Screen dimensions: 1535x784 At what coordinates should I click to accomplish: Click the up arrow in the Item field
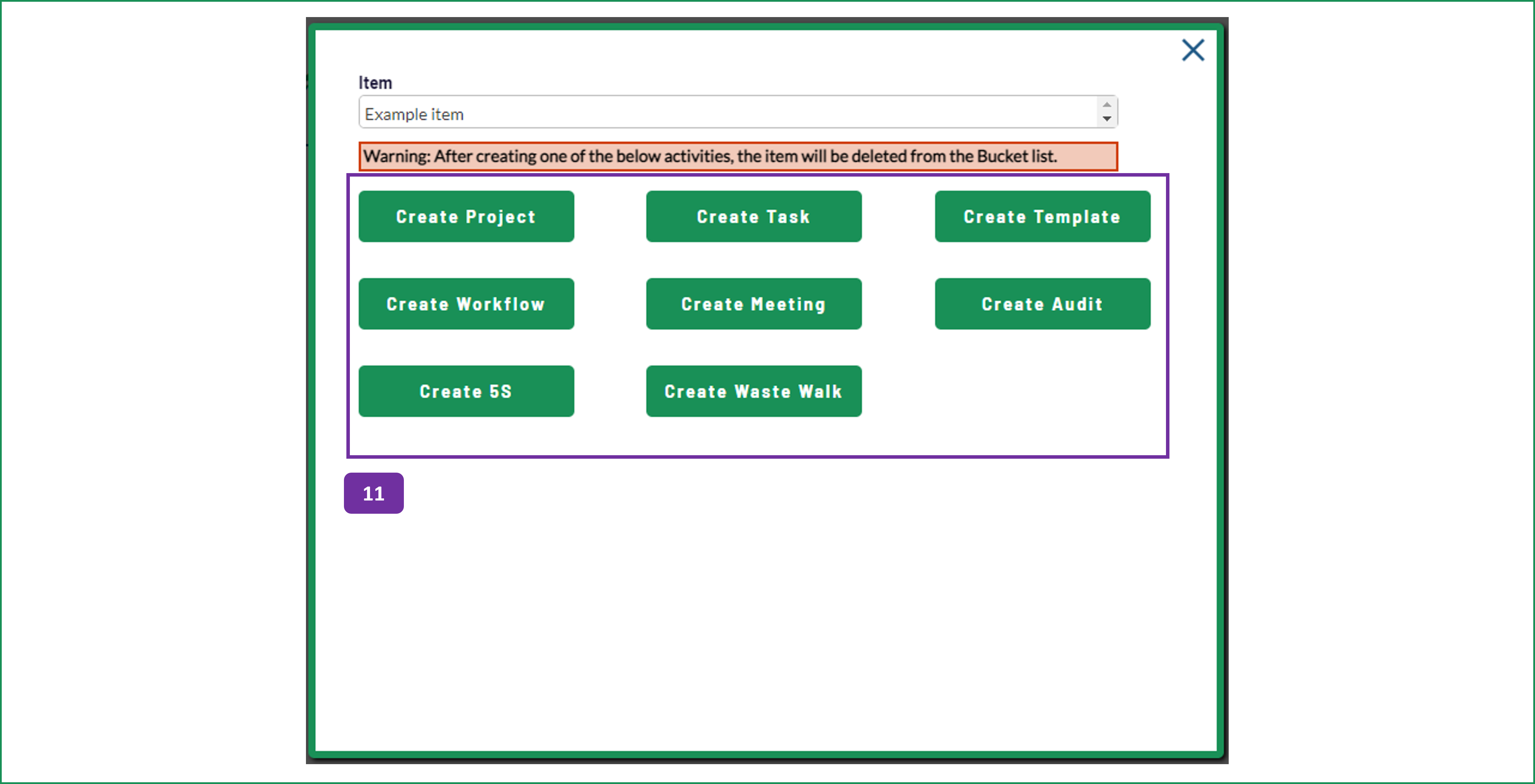(x=1106, y=105)
